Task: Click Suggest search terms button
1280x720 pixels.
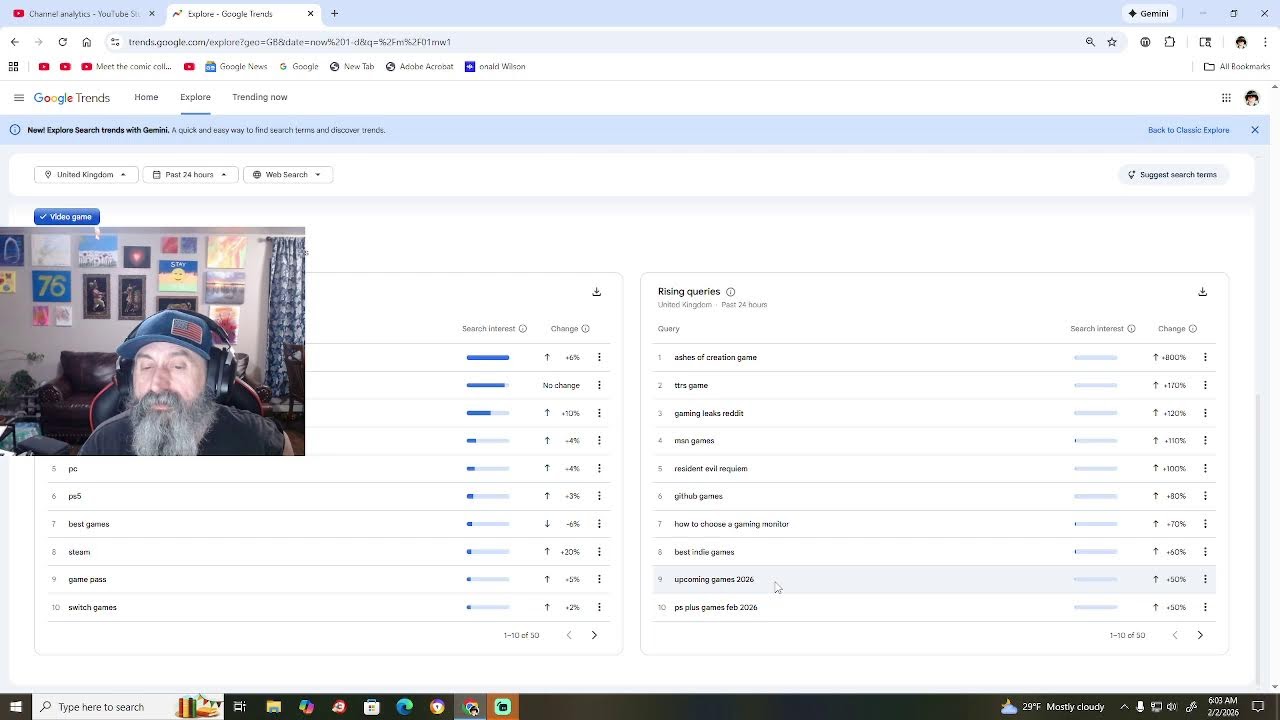Action: [x=1172, y=175]
